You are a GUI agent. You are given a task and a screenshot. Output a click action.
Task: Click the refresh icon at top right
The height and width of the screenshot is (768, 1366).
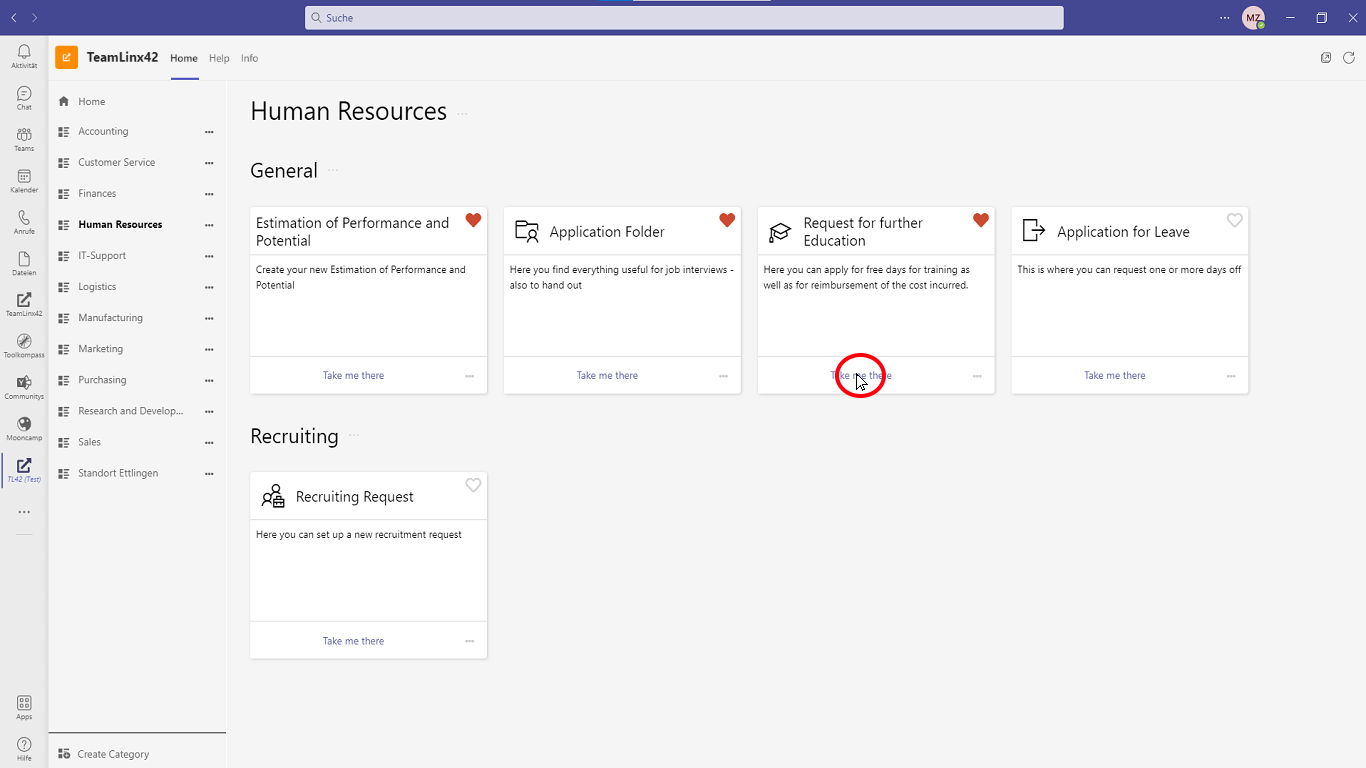point(1349,58)
